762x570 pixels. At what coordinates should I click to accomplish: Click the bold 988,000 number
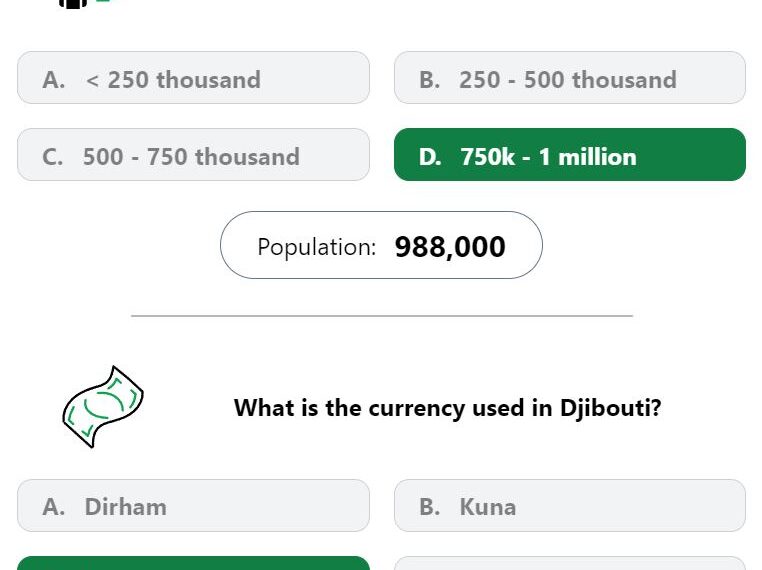click(x=450, y=247)
